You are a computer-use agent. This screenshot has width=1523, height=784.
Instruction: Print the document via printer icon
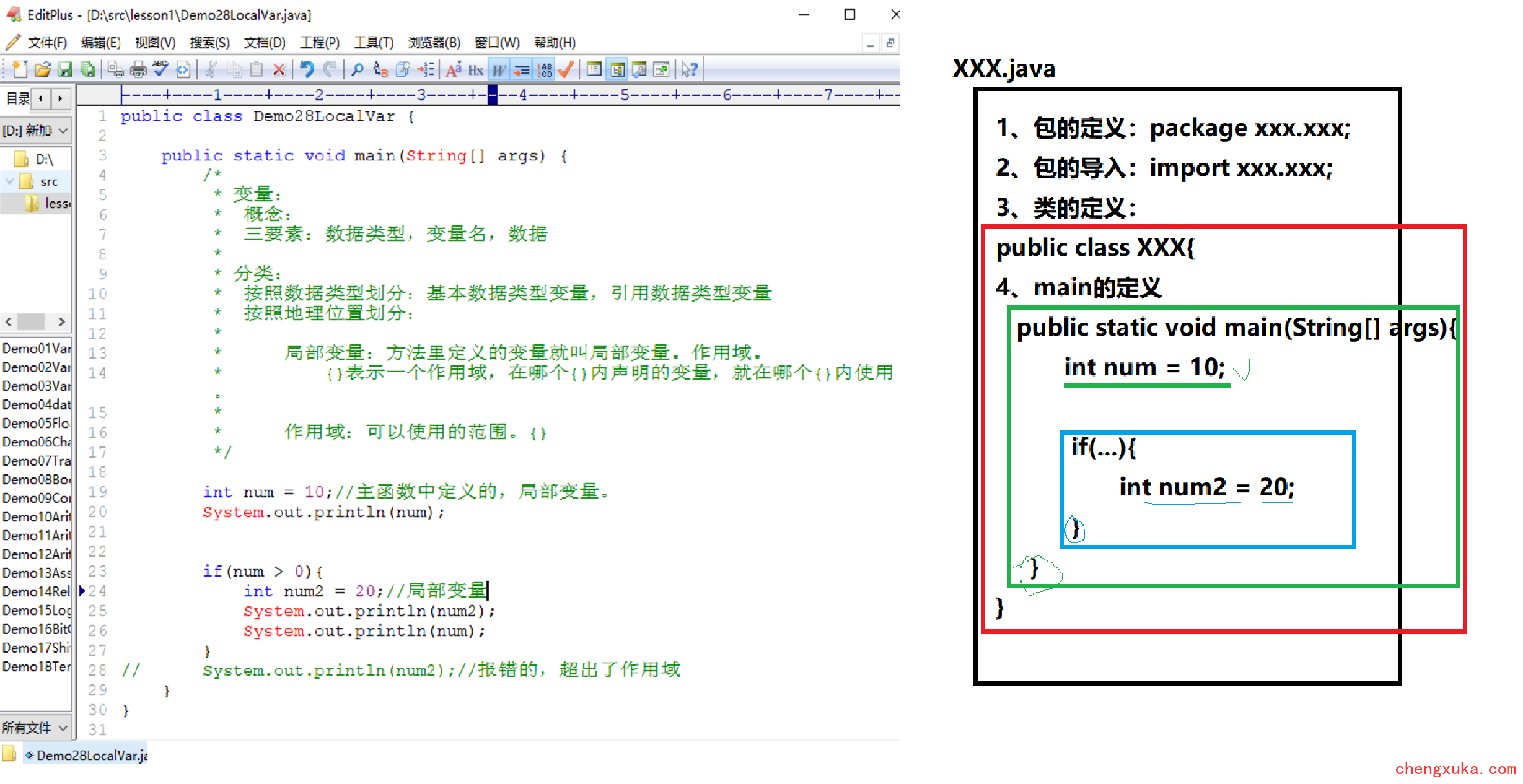138,69
